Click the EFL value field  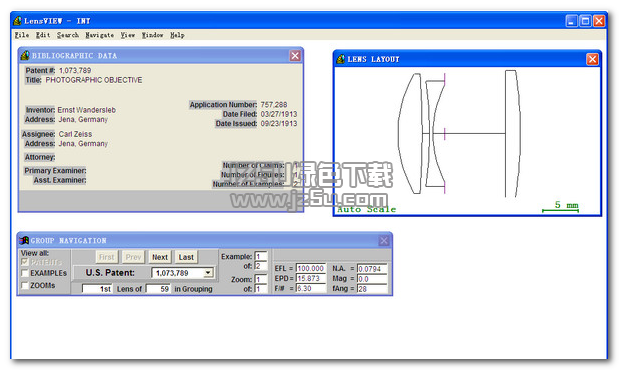(310, 268)
